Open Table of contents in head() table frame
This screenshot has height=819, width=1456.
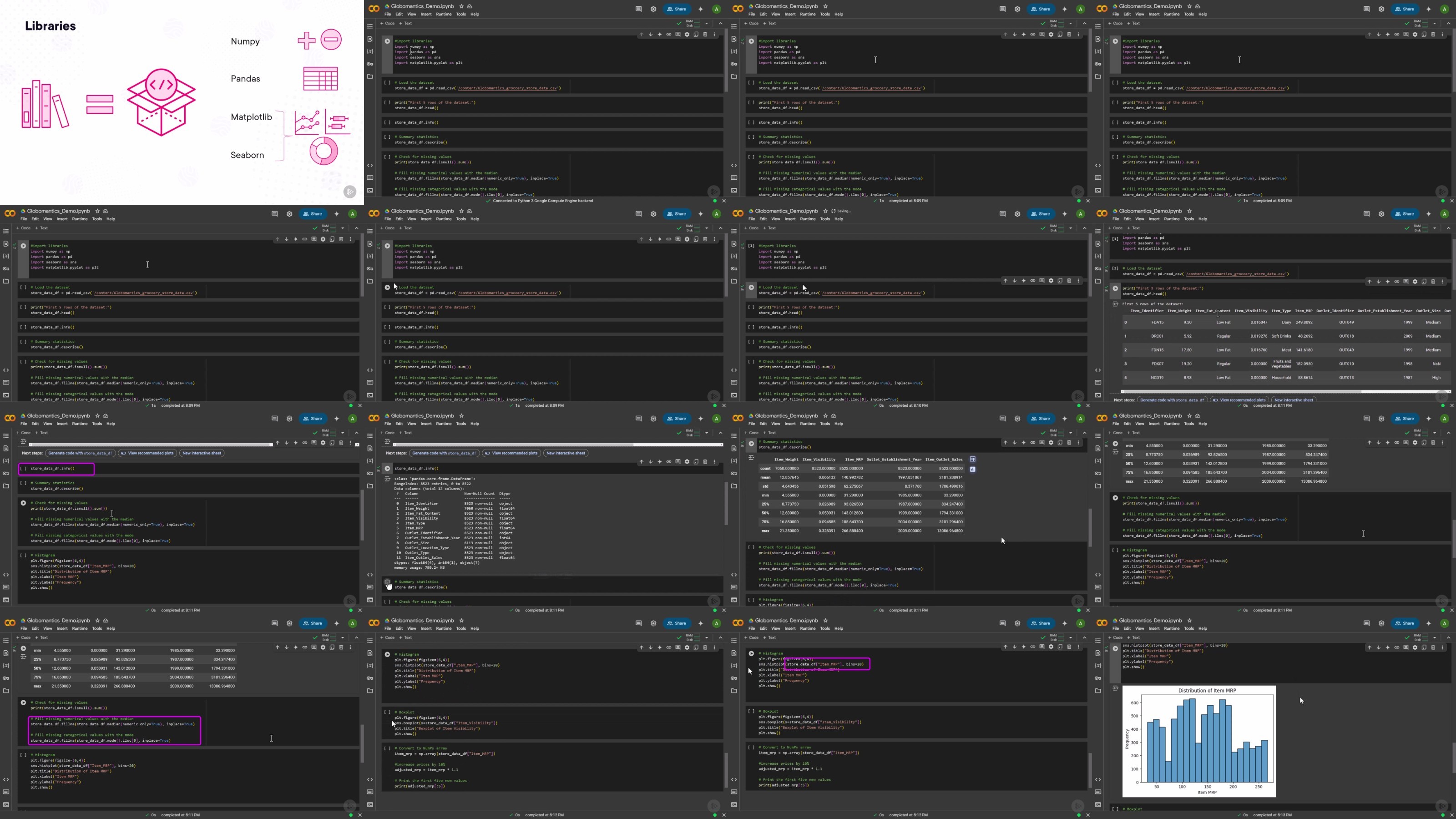1098,231
